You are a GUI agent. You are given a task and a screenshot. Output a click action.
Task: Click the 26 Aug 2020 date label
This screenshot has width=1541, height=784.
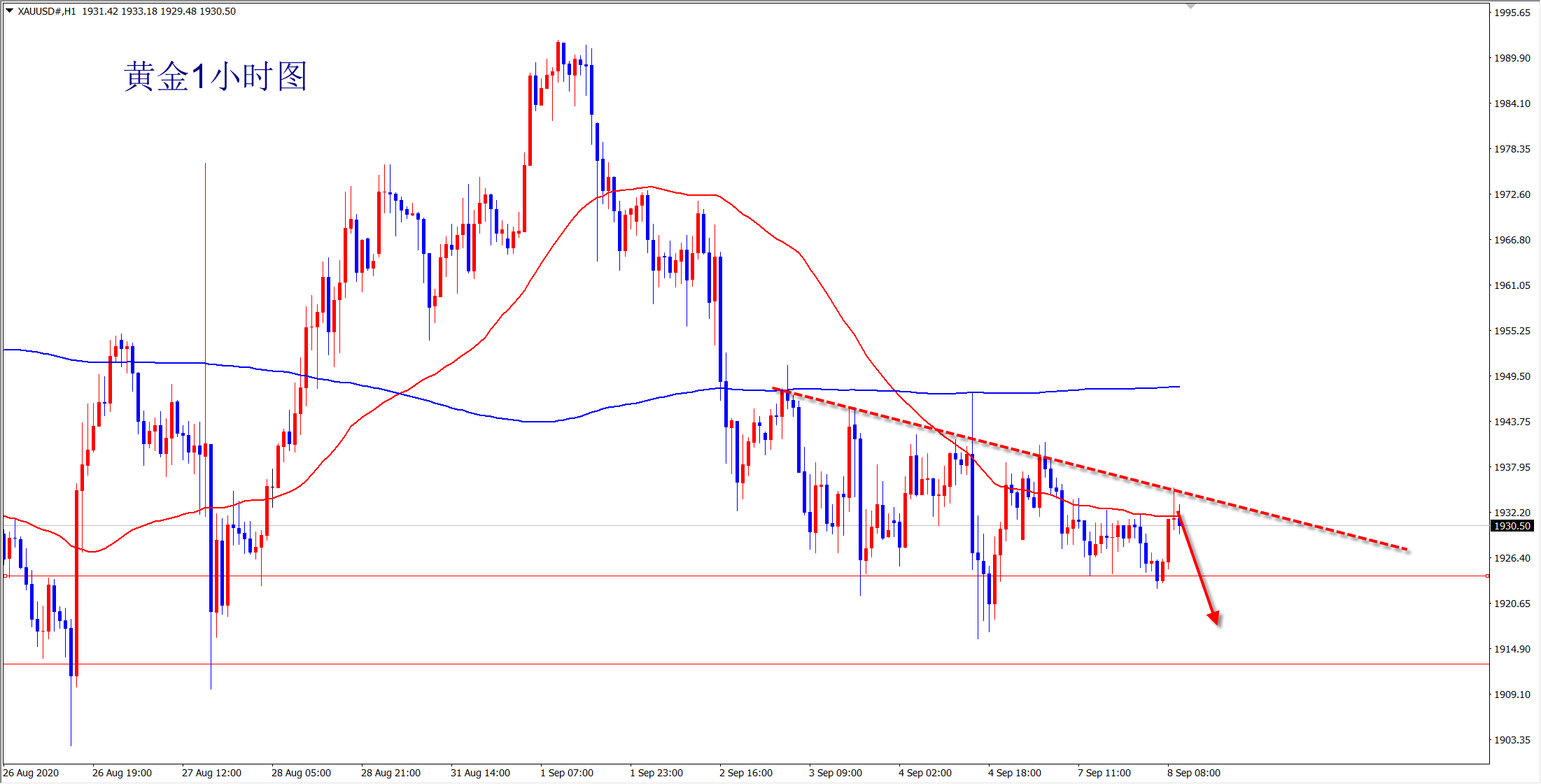pos(31,773)
